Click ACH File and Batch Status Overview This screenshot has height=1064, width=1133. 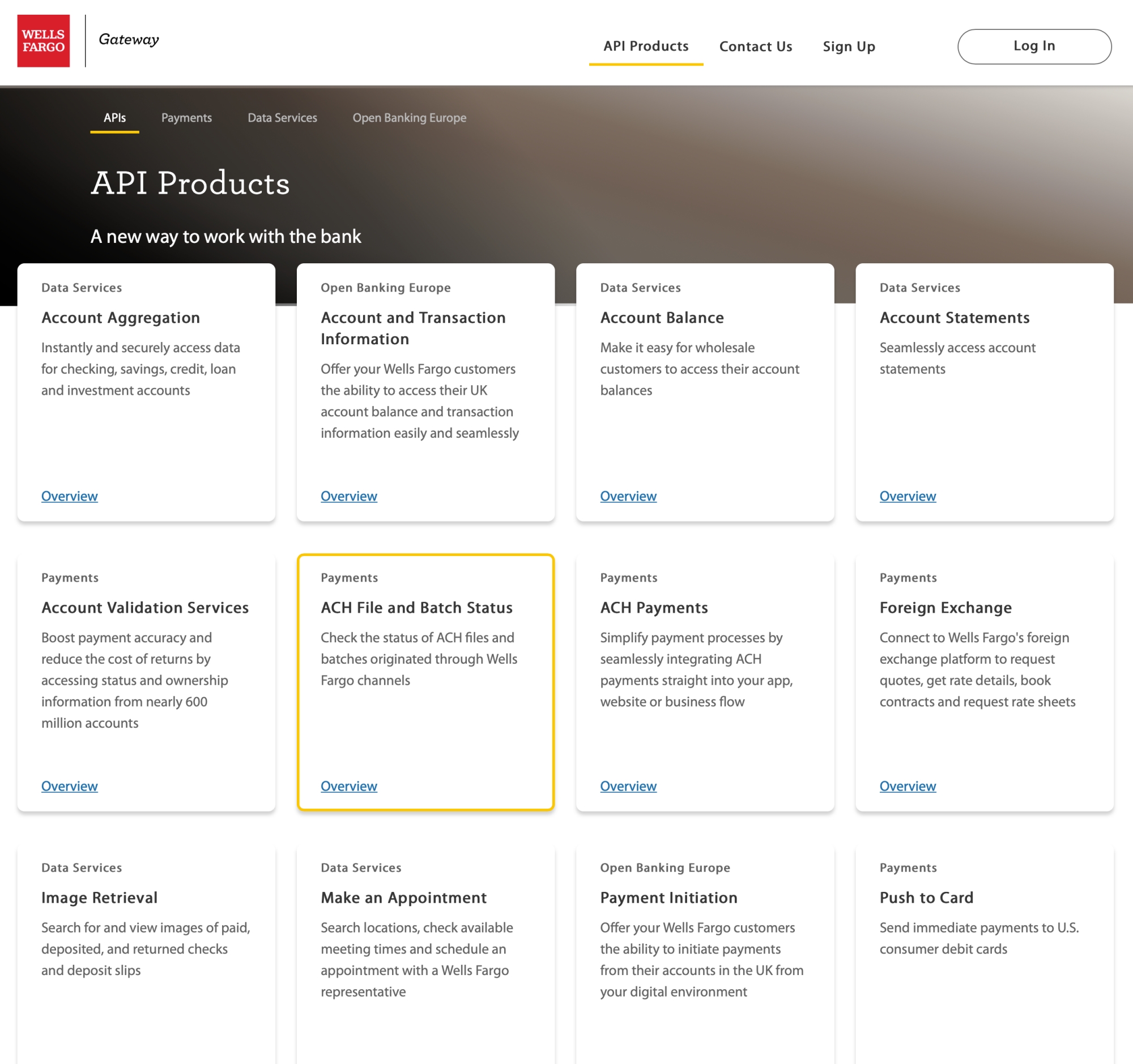click(349, 786)
